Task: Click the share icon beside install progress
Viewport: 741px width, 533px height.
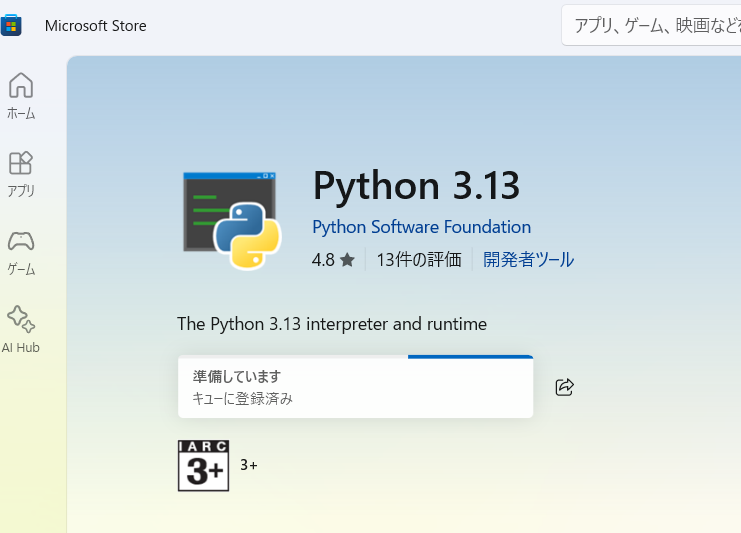Action: (564, 387)
